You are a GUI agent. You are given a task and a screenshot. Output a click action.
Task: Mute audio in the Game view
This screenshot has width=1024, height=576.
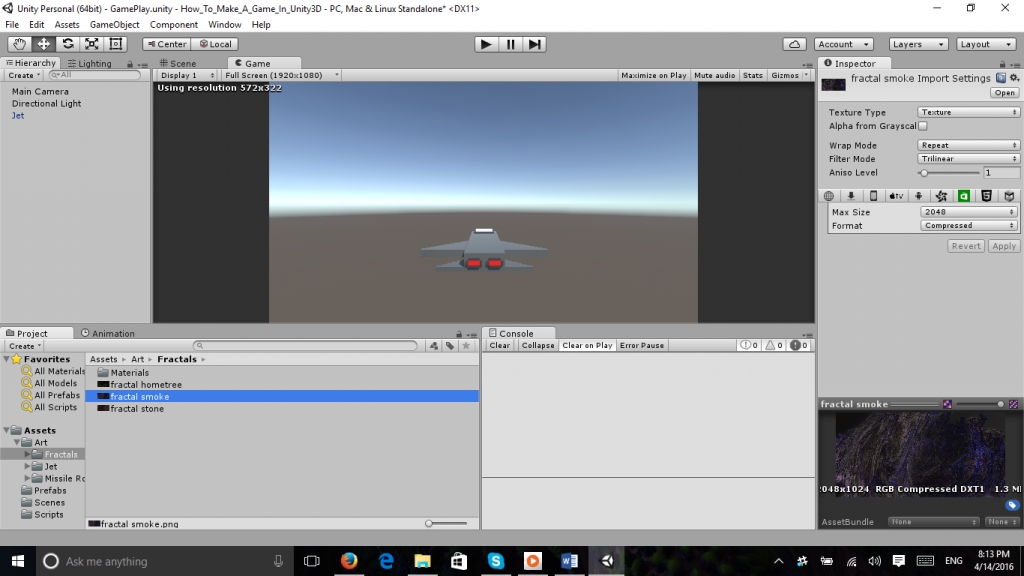click(714, 74)
